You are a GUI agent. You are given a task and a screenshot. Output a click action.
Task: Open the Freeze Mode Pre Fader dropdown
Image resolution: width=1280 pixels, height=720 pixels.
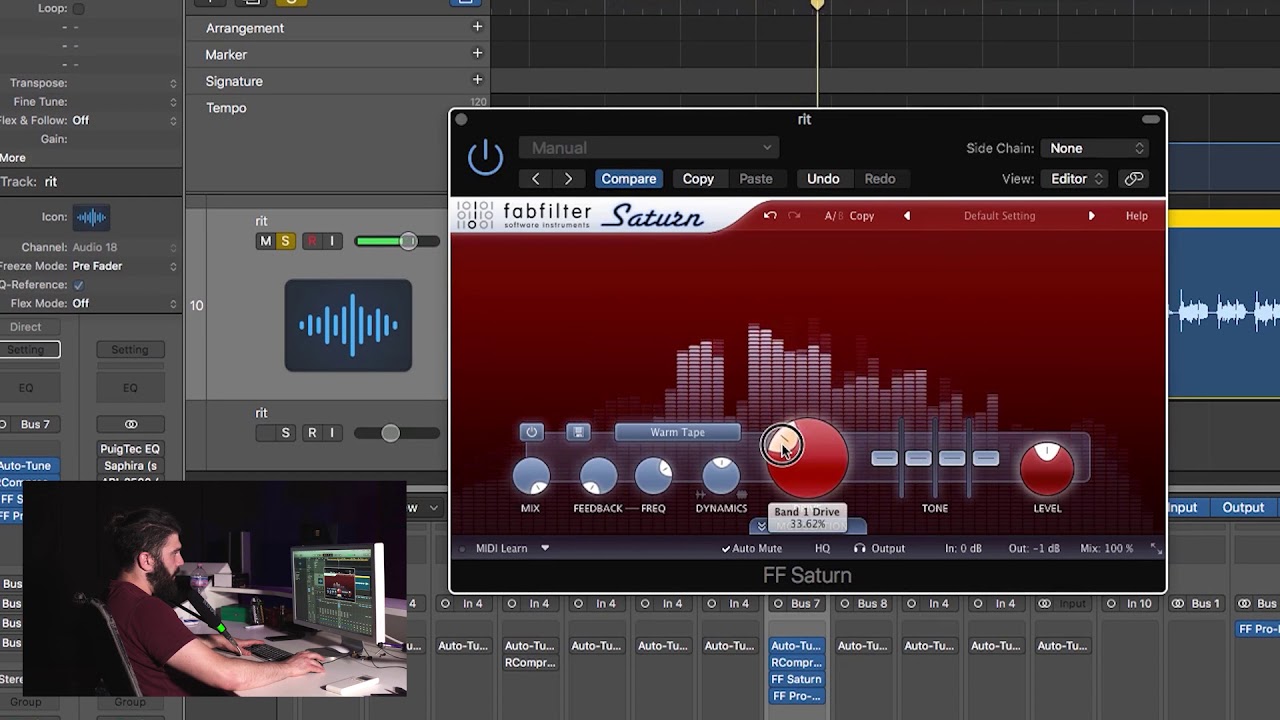pos(124,266)
